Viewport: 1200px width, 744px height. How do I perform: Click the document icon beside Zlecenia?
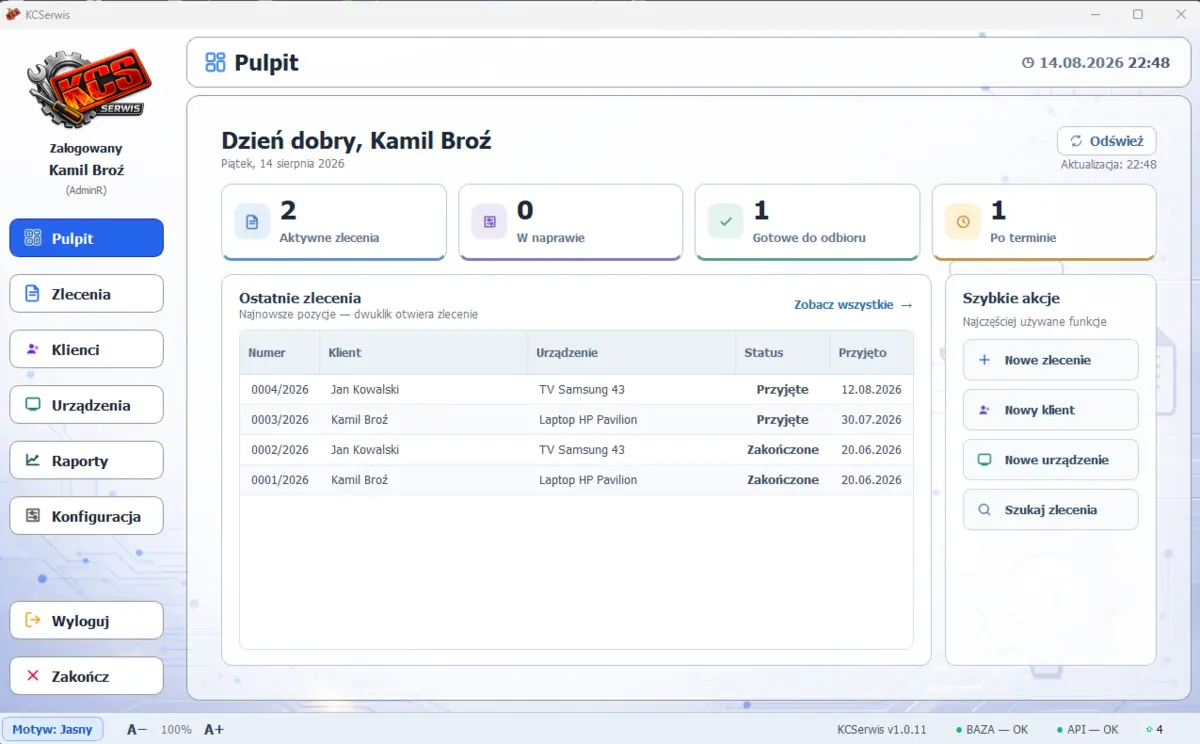(32, 294)
